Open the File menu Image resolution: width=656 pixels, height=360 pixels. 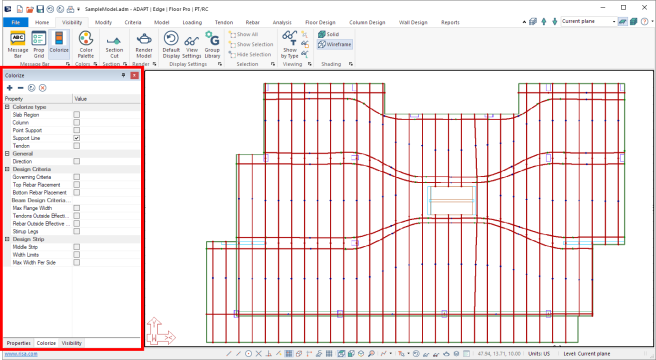click(15, 22)
